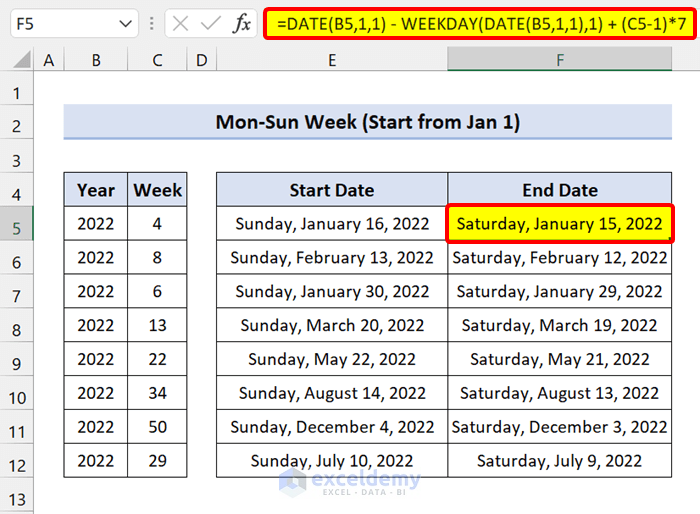The width and height of the screenshot is (700, 514).
Task: Expand the Name Box dropdown arrow
Action: pos(126,23)
